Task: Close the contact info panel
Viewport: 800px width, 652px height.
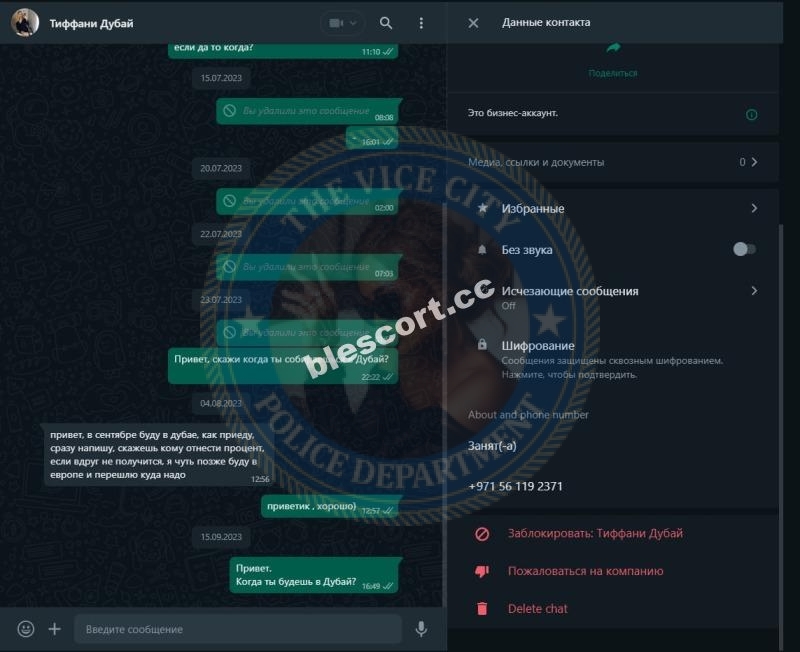Action: point(473,23)
